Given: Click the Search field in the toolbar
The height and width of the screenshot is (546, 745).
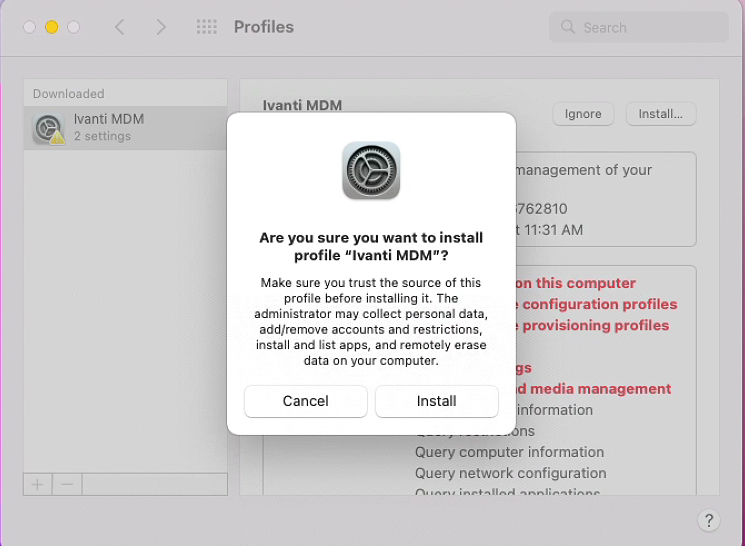Looking at the screenshot, I should (639, 27).
